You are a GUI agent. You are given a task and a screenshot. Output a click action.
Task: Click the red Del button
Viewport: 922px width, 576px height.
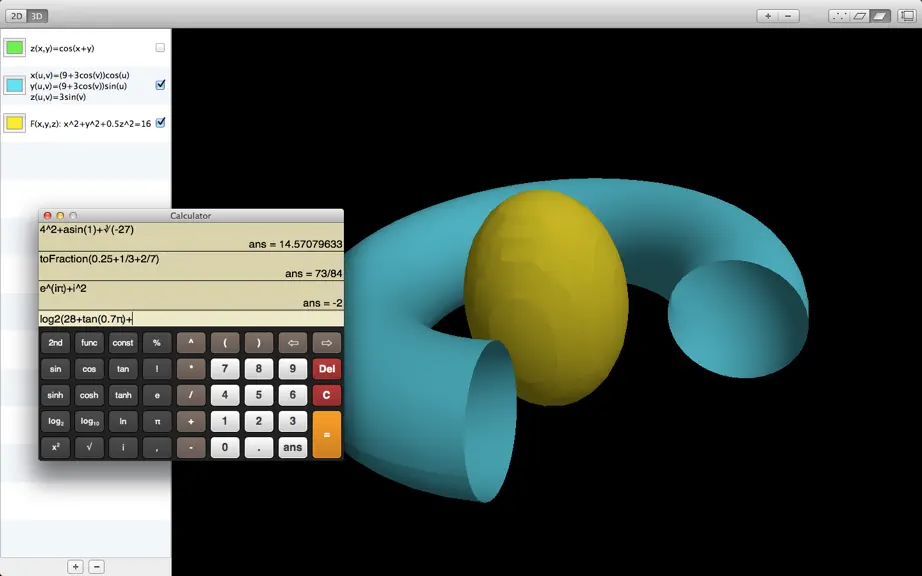326,369
